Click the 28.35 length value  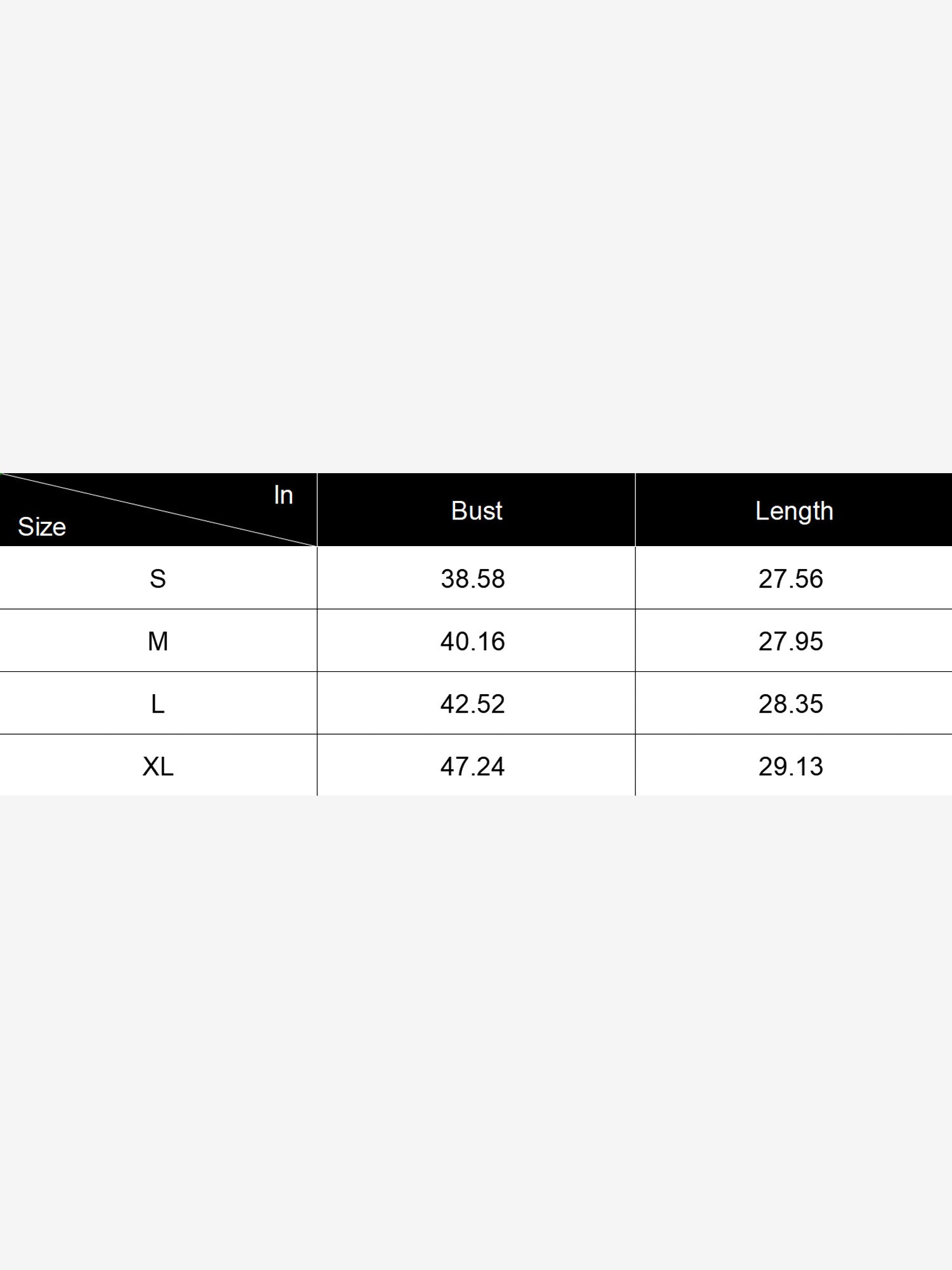(x=791, y=704)
